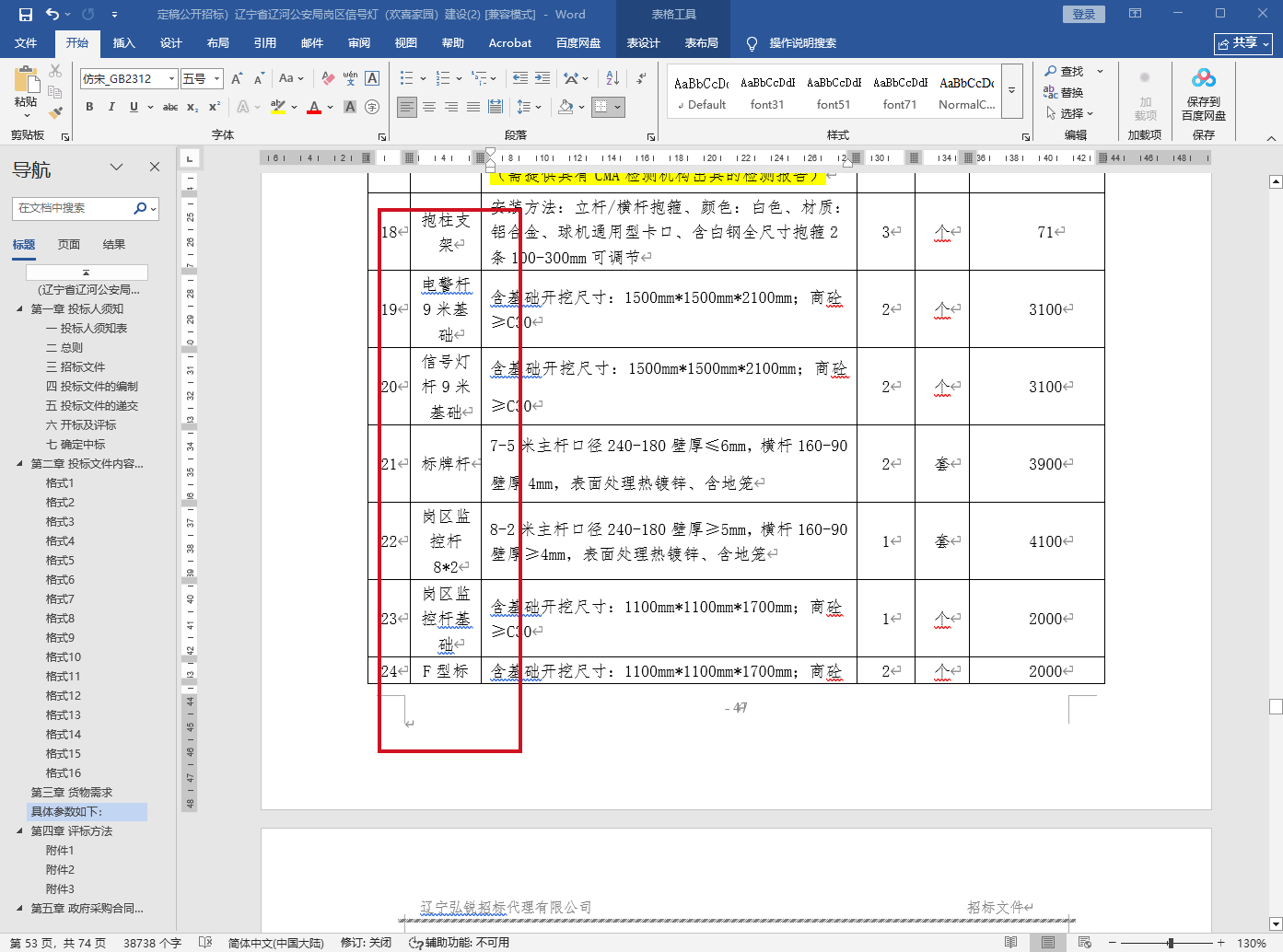Viewport: 1283px width, 952px height.
Task: Click the enclosed character (字) icon
Action: (372, 108)
